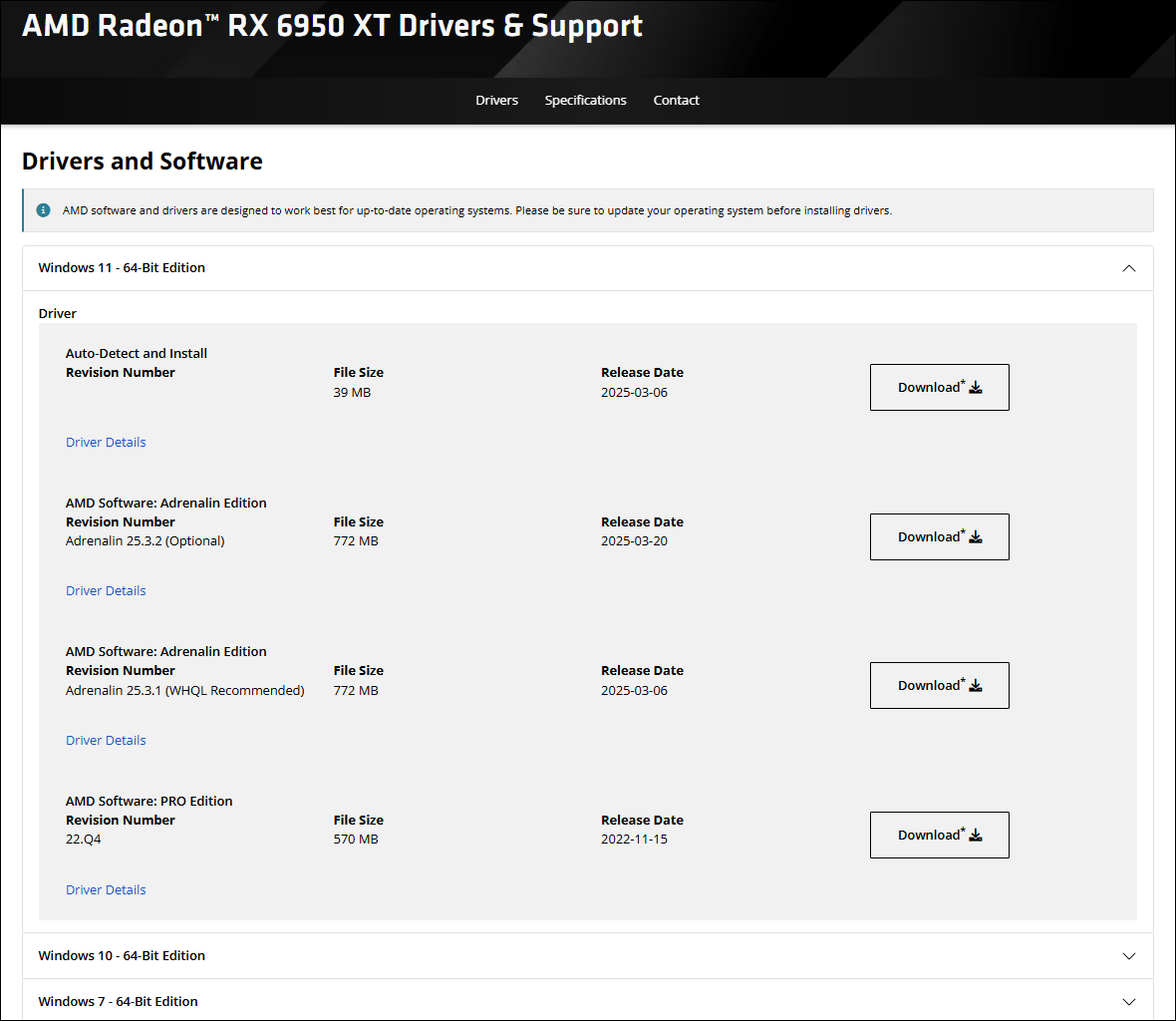
Task: Click download arrow icon for Adrenalin 25.3.1 WHQL
Action: (x=976, y=686)
